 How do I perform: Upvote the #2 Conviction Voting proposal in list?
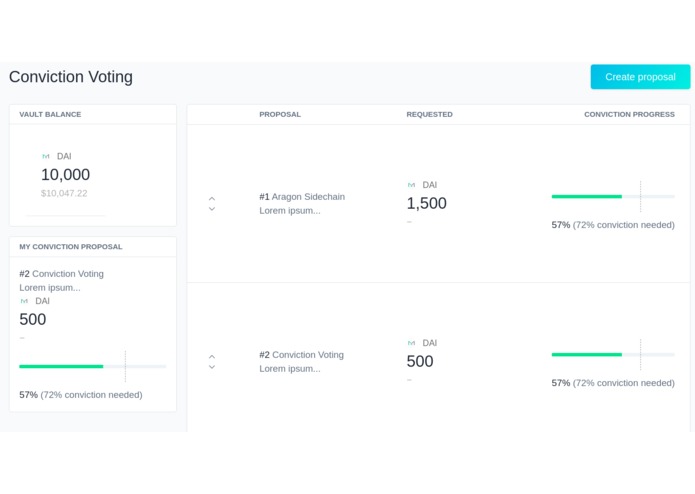click(212, 357)
